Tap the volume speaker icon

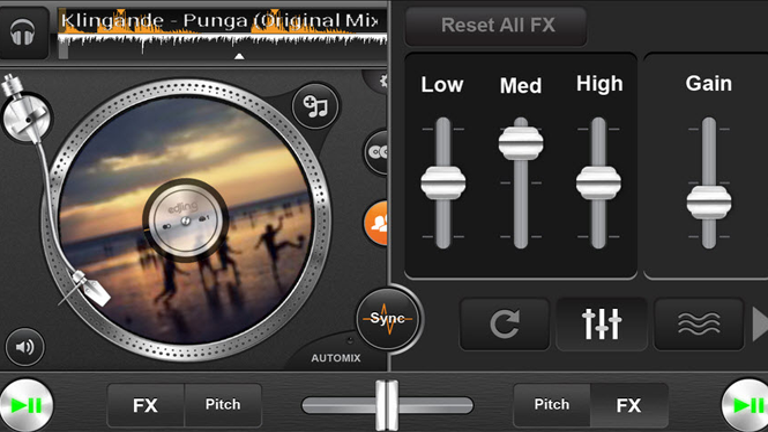click(x=25, y=347)
